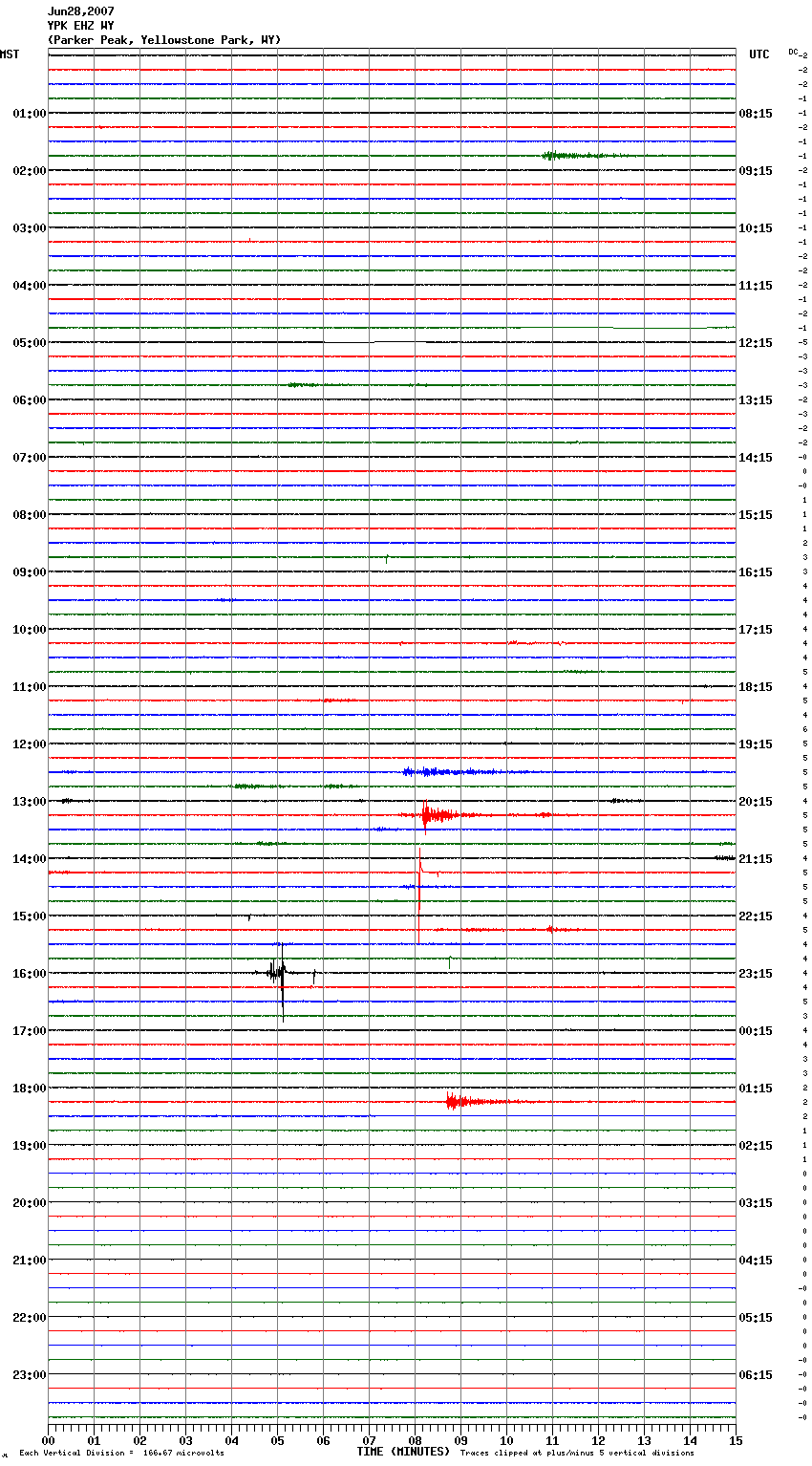Screen dimensions: 812x1466
Task: Select the 21:00 MST time label
Action: point(30,1261)
